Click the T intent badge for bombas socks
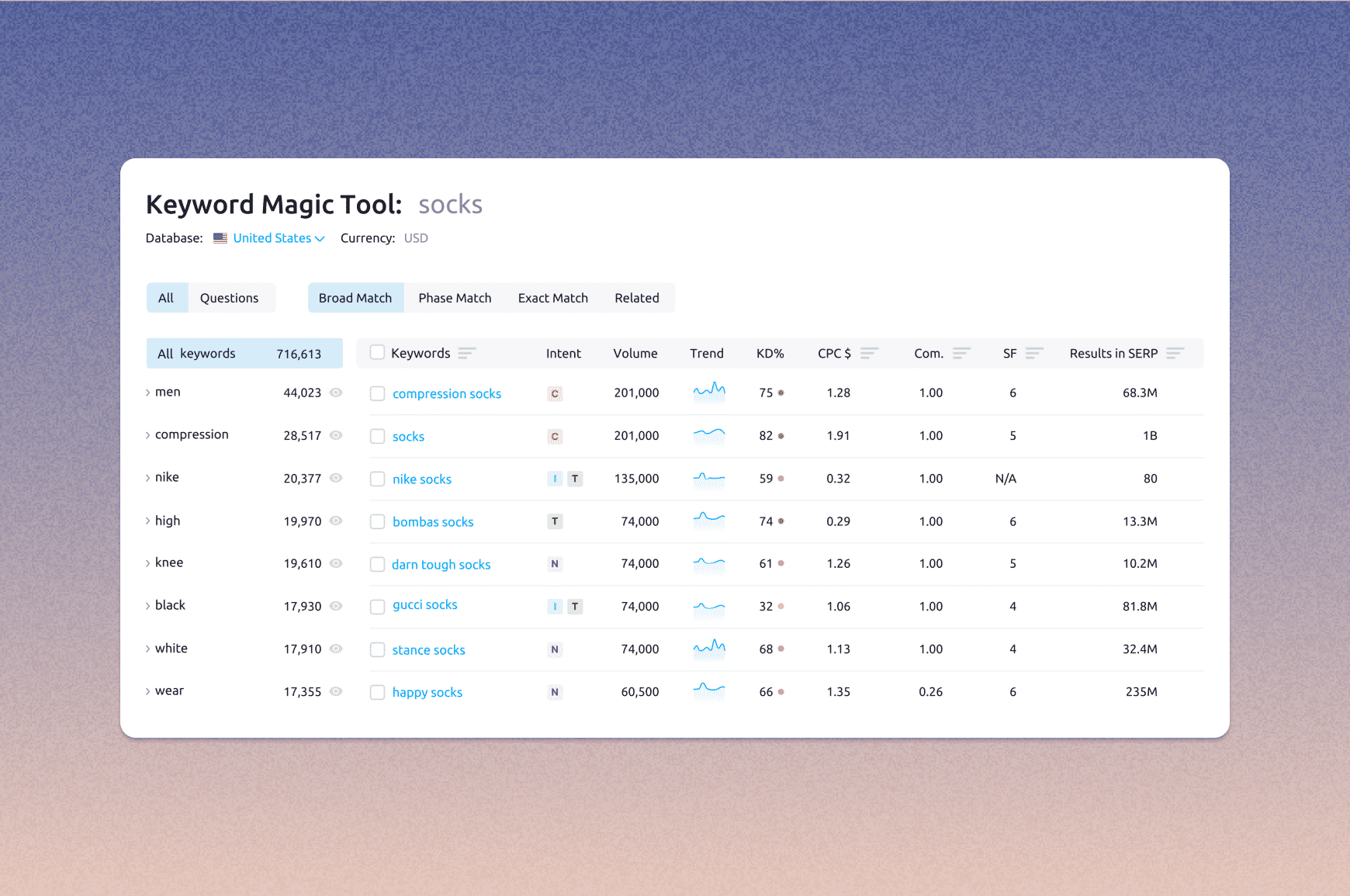The height and width of the screenshot is (896, 1350). (x=555, y=522)
